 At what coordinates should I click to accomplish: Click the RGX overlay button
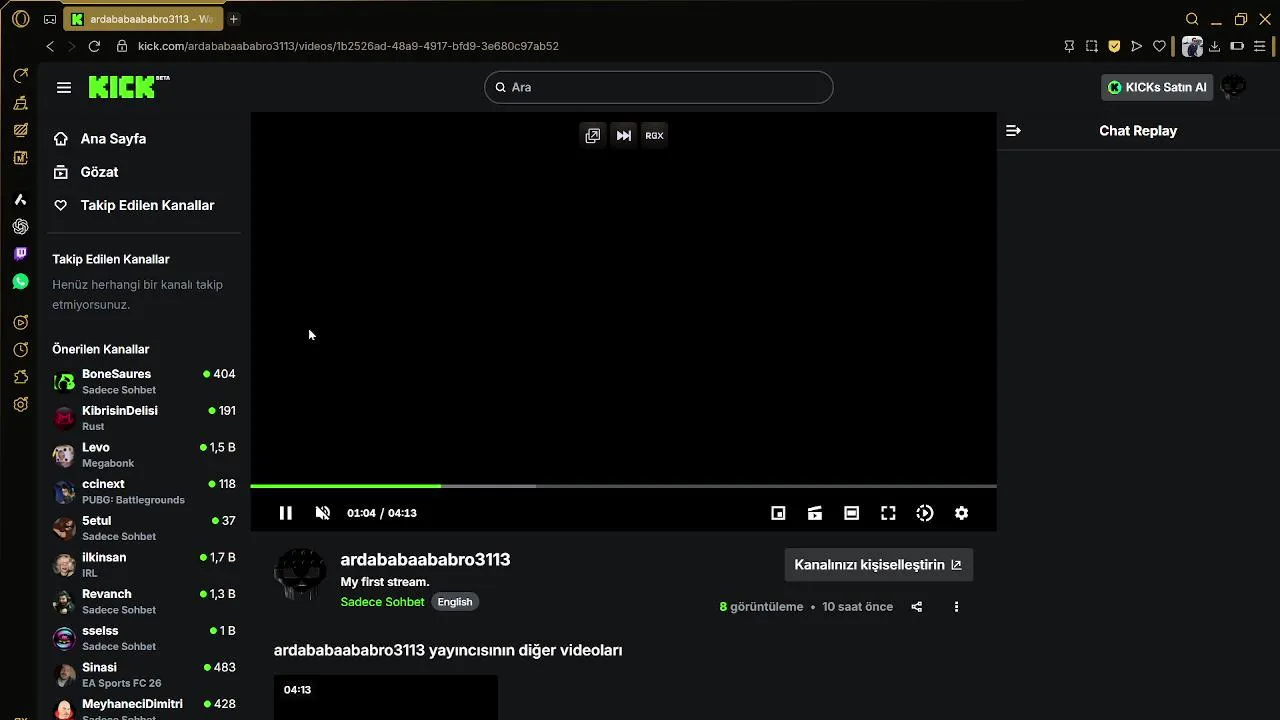click(x=654, y=135)
